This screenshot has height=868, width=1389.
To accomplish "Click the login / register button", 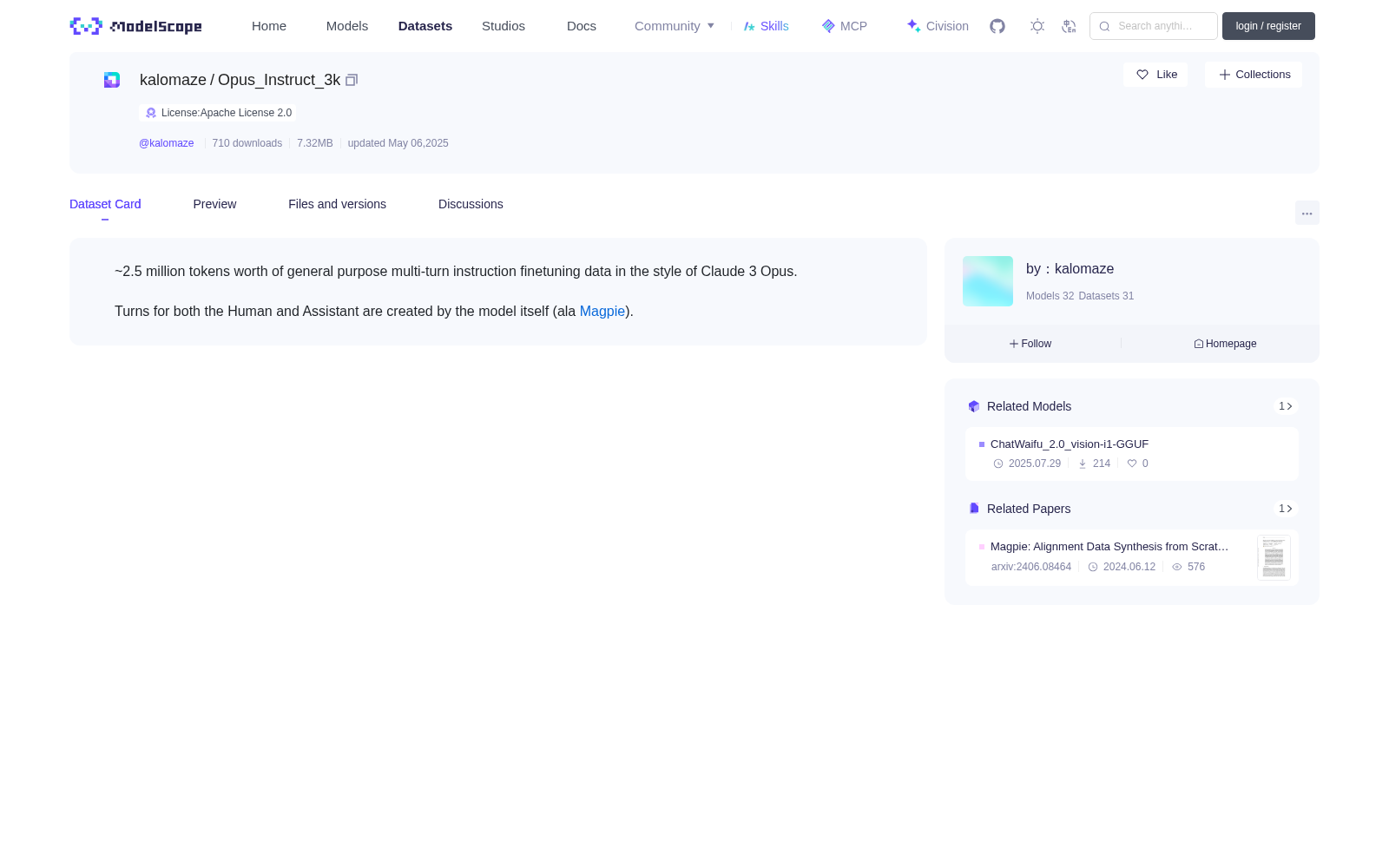I will tap(1268, 26).
